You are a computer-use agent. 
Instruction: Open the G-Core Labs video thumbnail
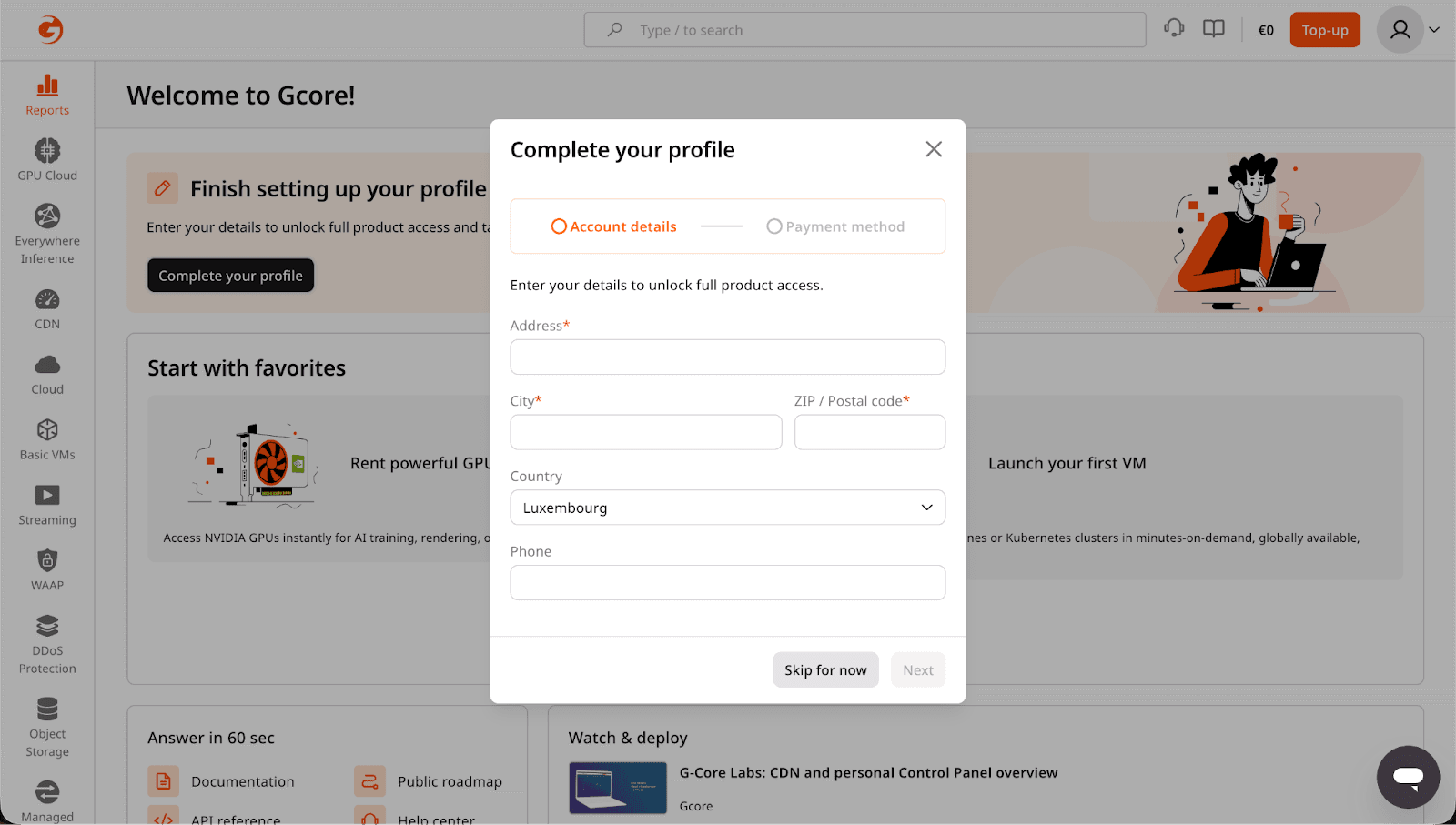[x=618, y=788]
